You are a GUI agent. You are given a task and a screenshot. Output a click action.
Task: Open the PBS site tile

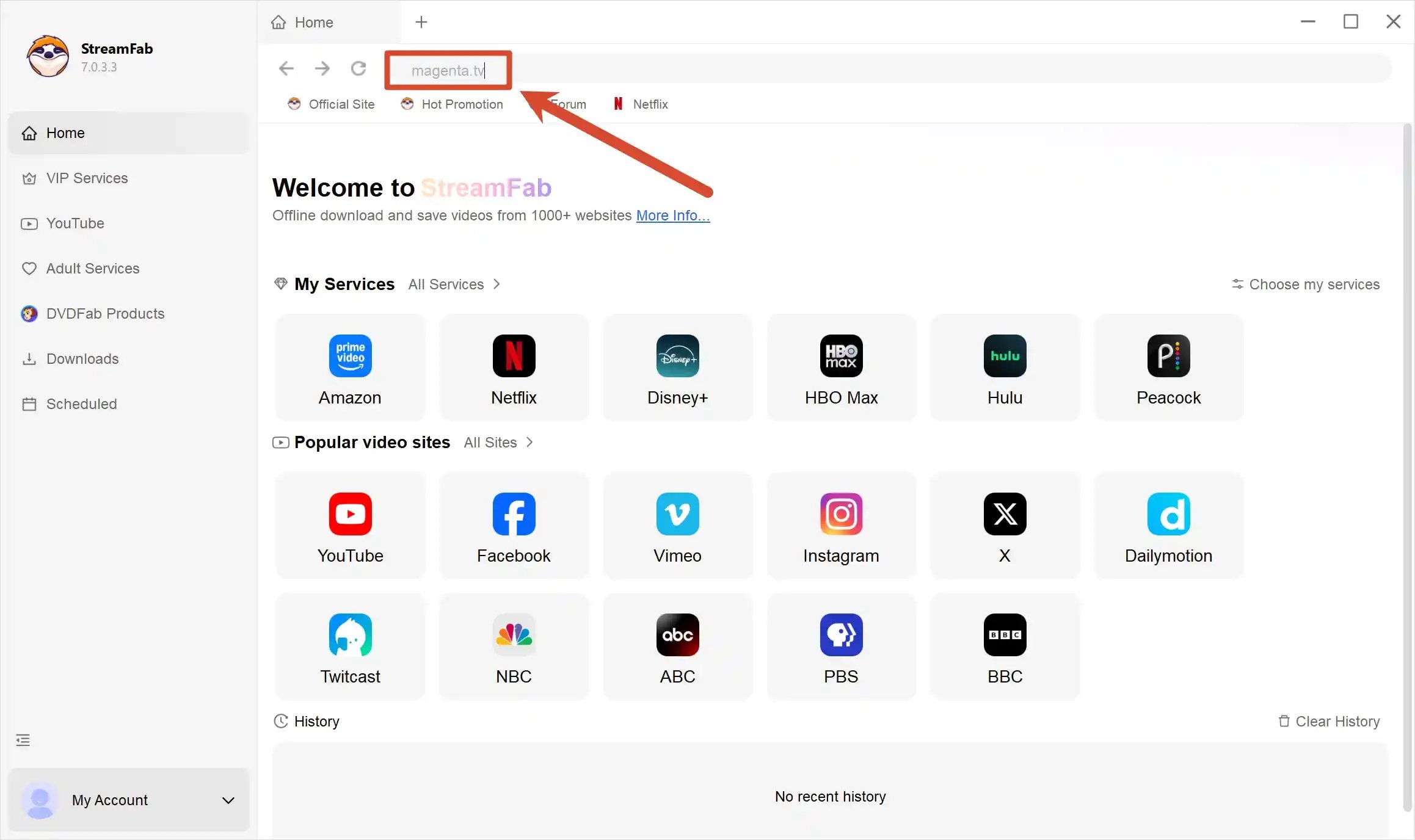tap(841, 646)
